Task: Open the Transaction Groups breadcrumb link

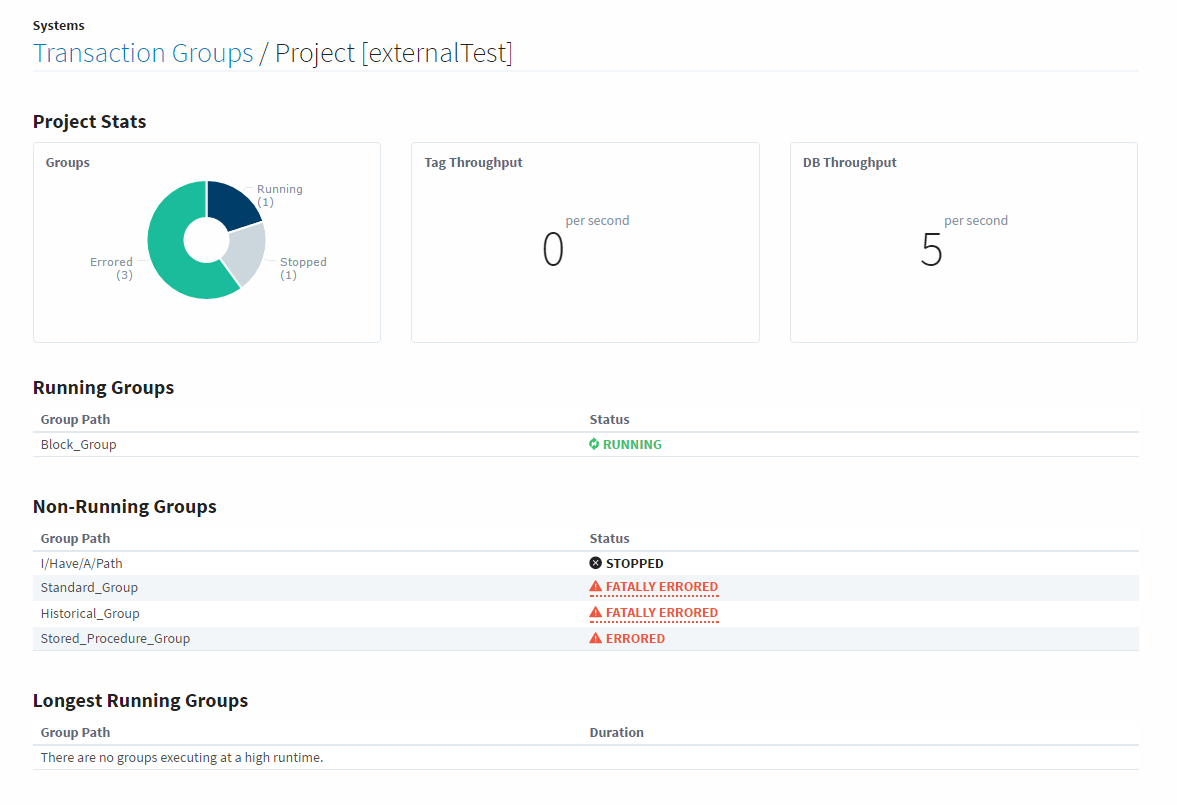Action: 143,53
